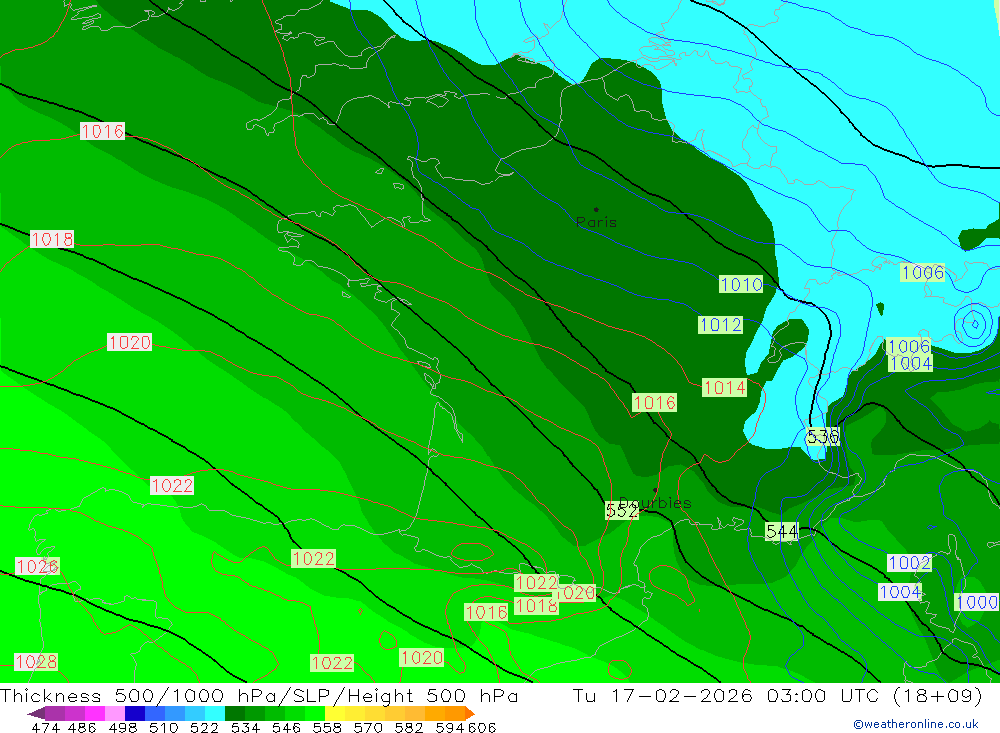The image size is (1000, 733).
Task: Pick the darkest green legend swatch above 534
Action: click(235, 713)
